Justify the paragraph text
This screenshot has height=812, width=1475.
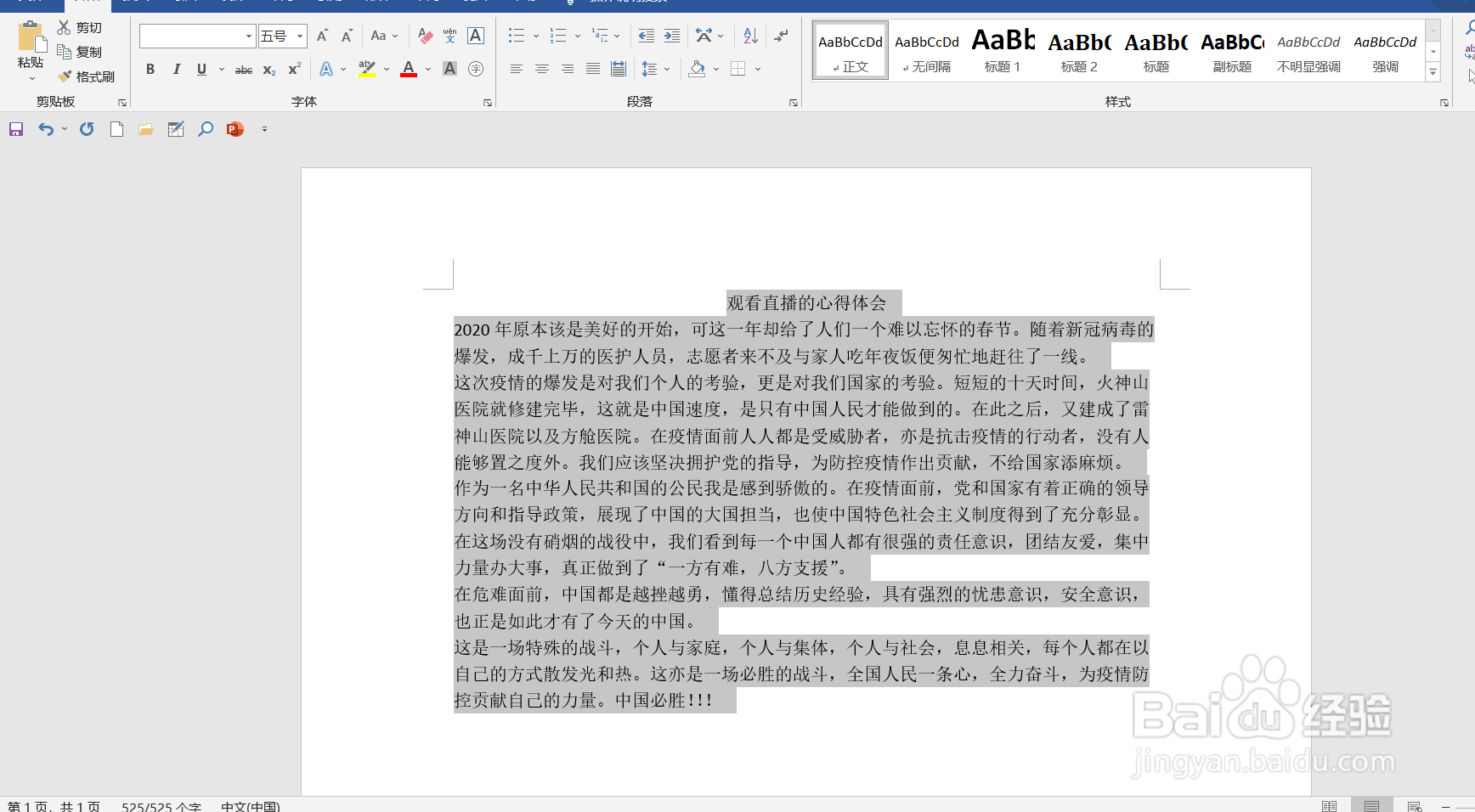[593, 69]
